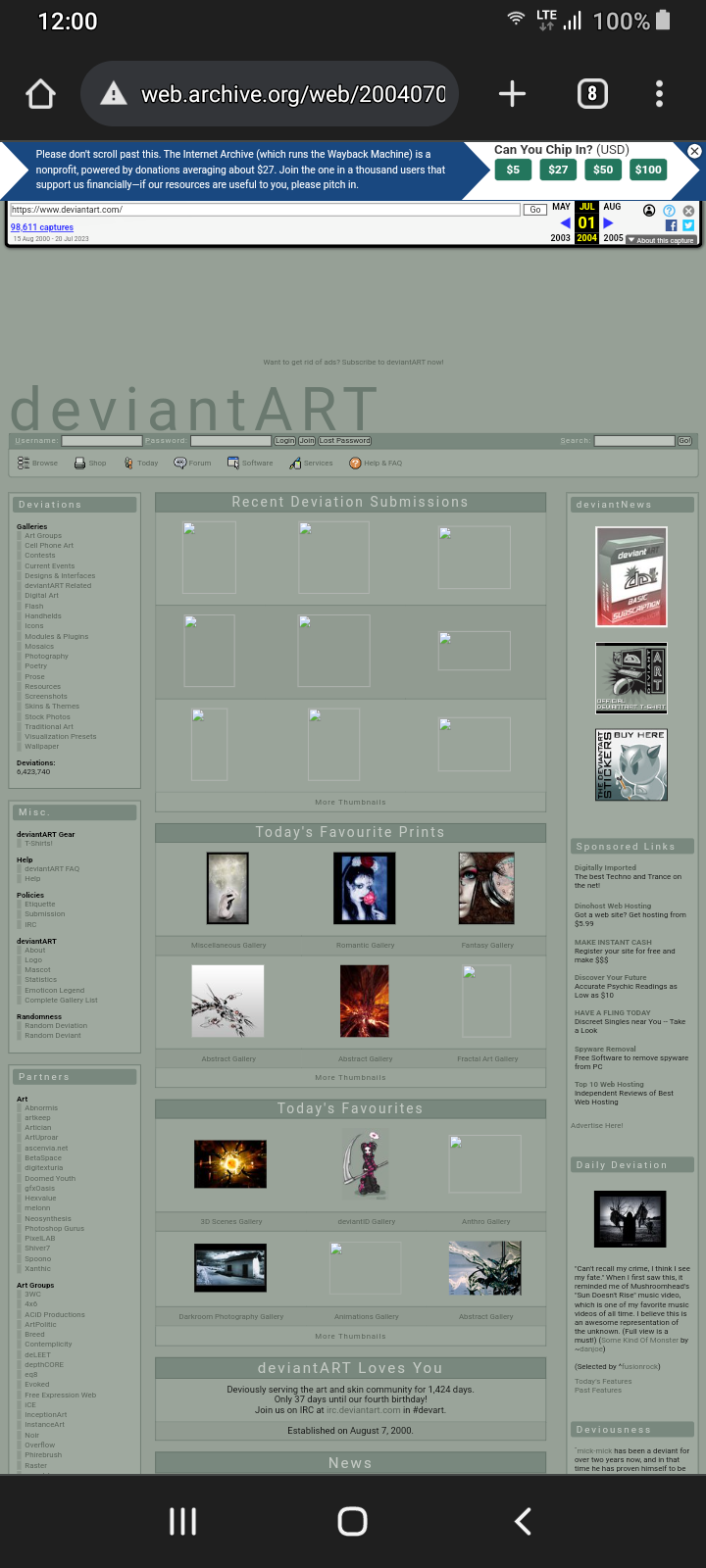Open the Emoticon Legend link
Viewport: 706px width, 1568px height.
[54, 990]
